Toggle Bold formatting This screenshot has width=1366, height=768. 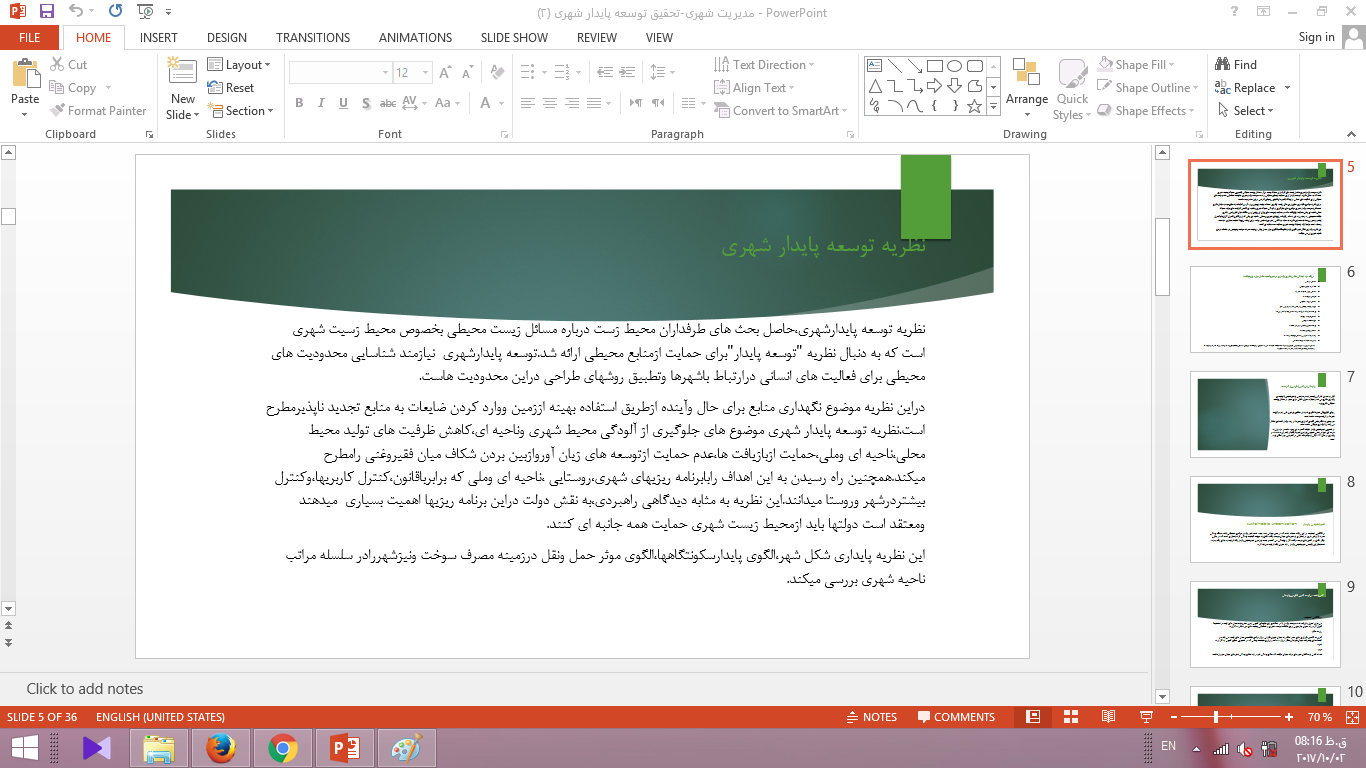(299, 103)
